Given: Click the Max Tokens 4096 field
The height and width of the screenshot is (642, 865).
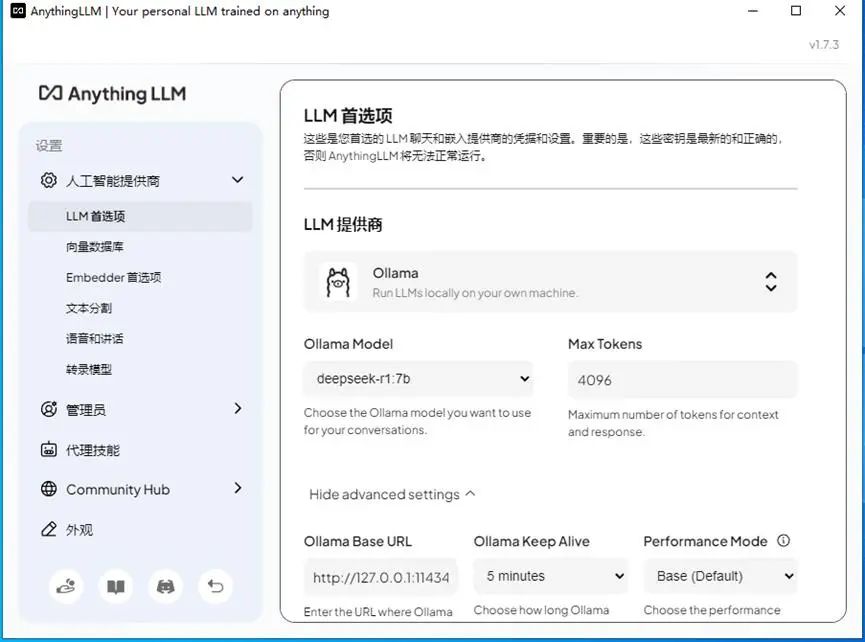Looking at the screenshot, I should pos(682,380).
